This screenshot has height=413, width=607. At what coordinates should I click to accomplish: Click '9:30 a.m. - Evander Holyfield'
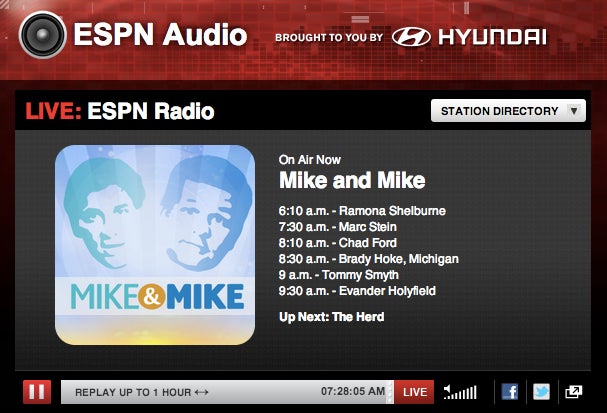coord(357,291)
